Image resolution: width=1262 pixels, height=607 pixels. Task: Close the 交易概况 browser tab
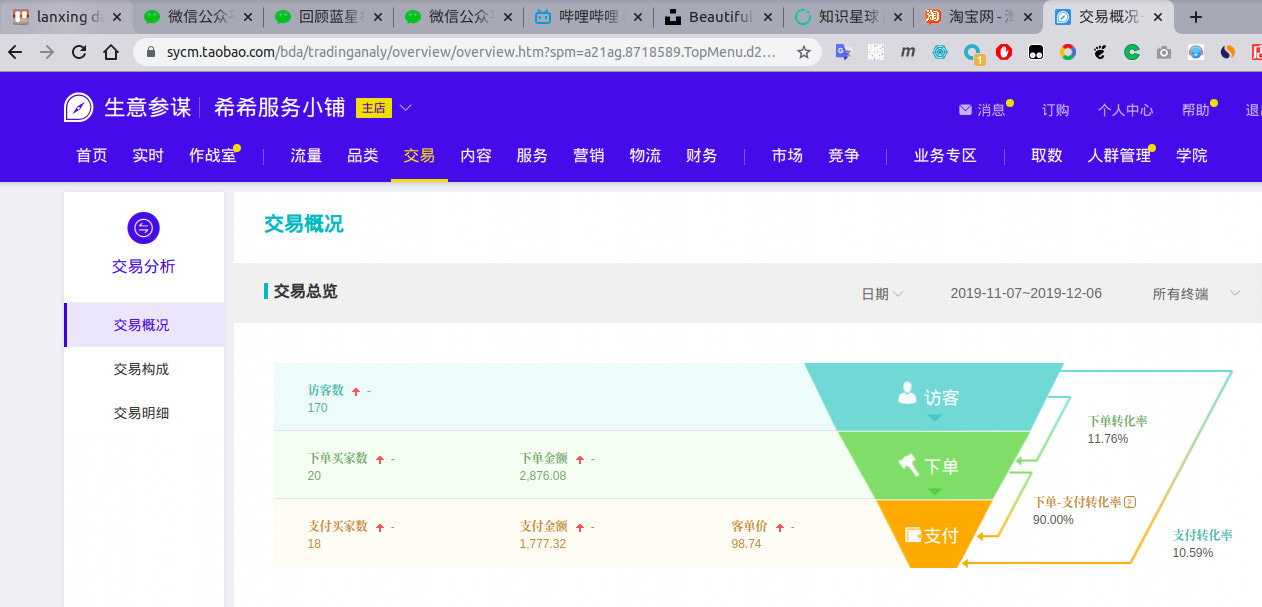[x=1158, y=17]
